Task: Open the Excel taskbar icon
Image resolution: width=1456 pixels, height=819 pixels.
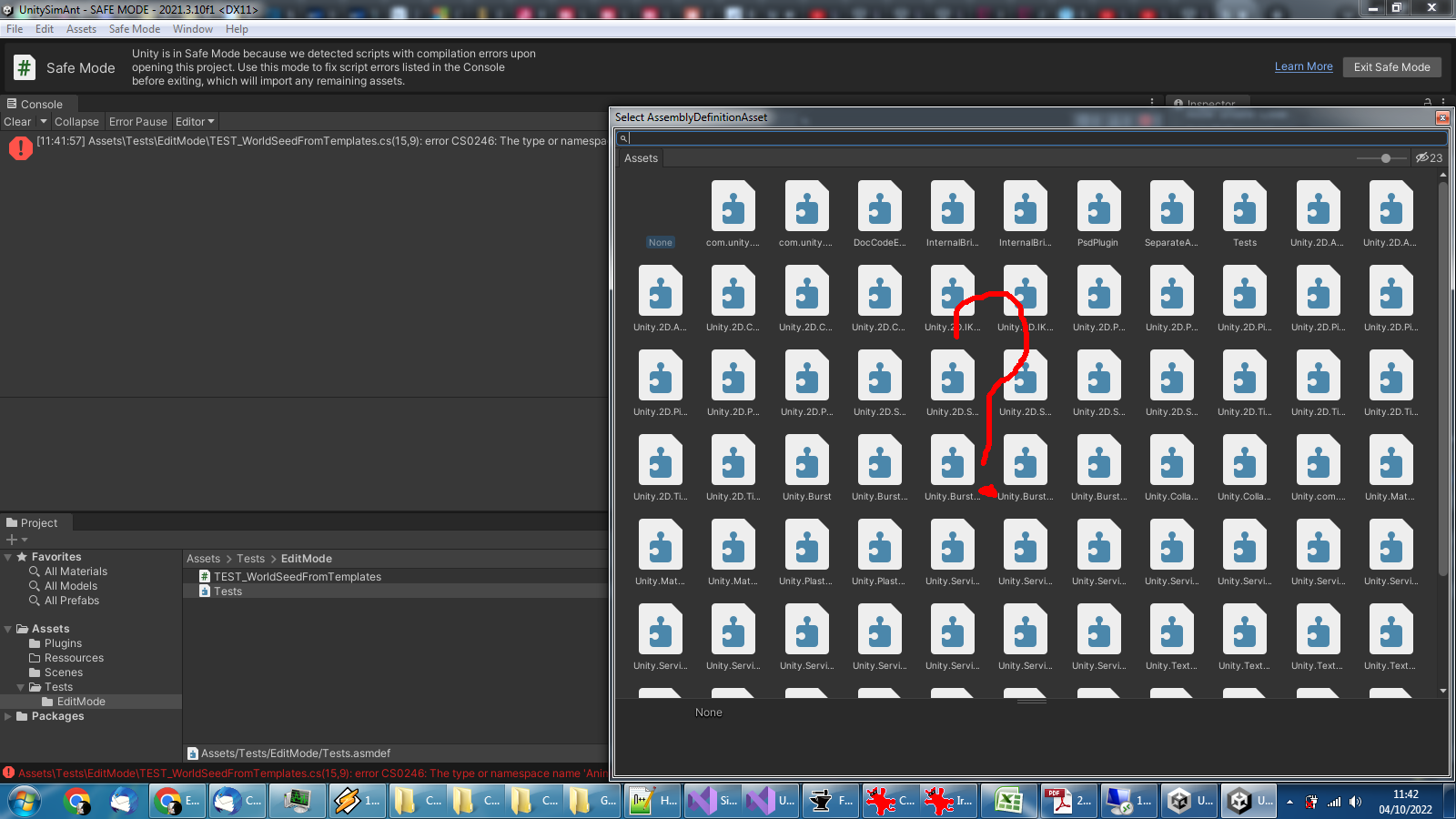Action: 1009,801
